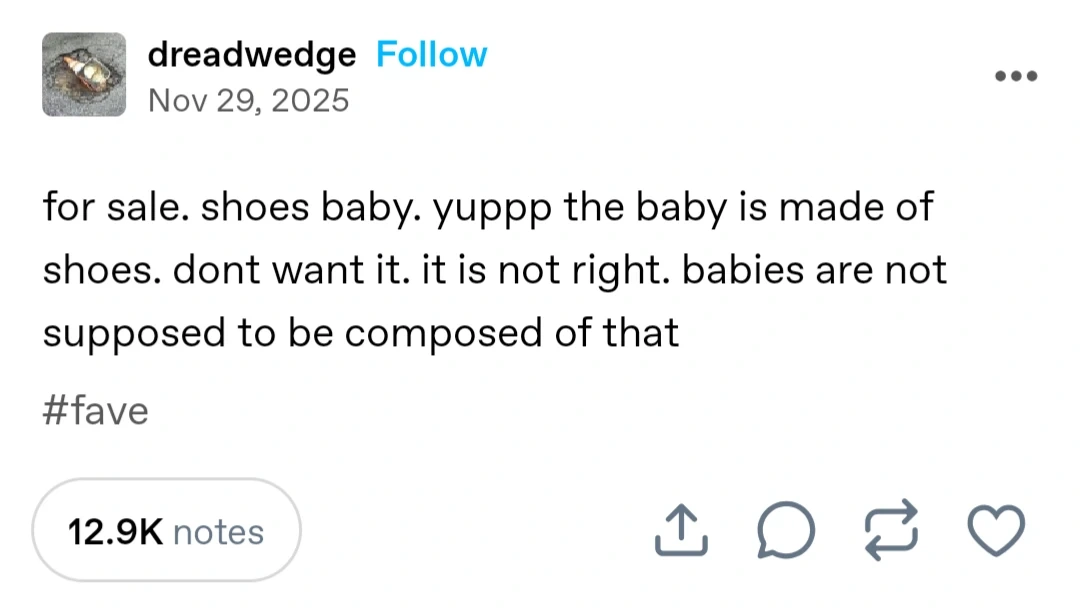Like the post with the heart icon

[x=998, y=531]
